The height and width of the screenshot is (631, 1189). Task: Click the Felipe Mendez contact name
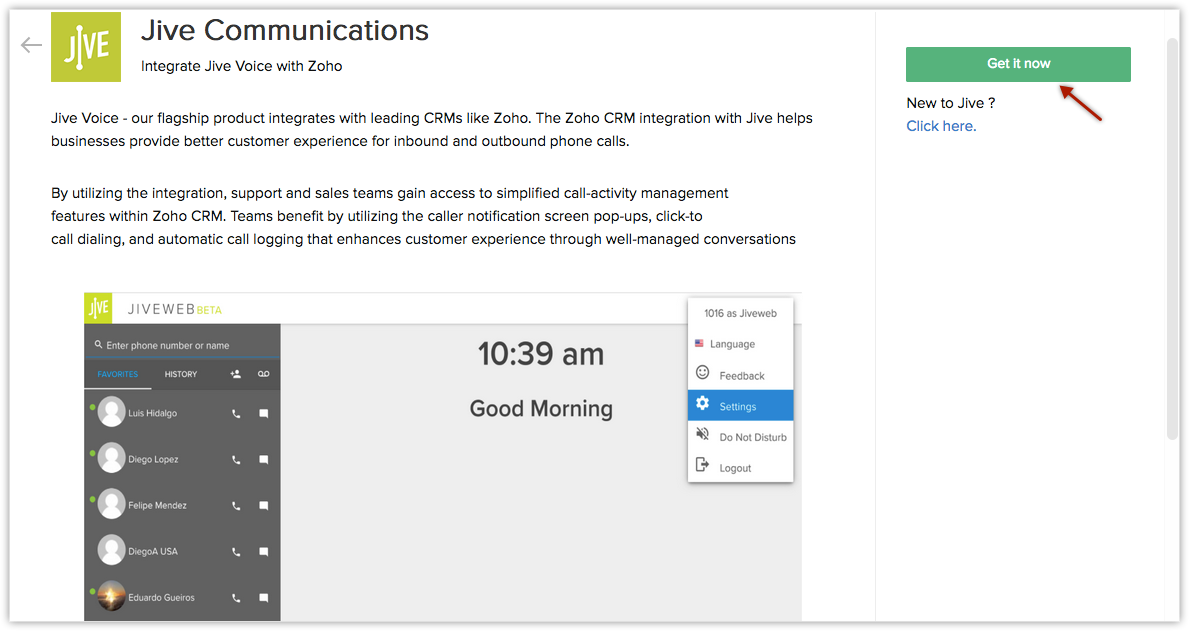pyautogui.click(x=157, y=506)
